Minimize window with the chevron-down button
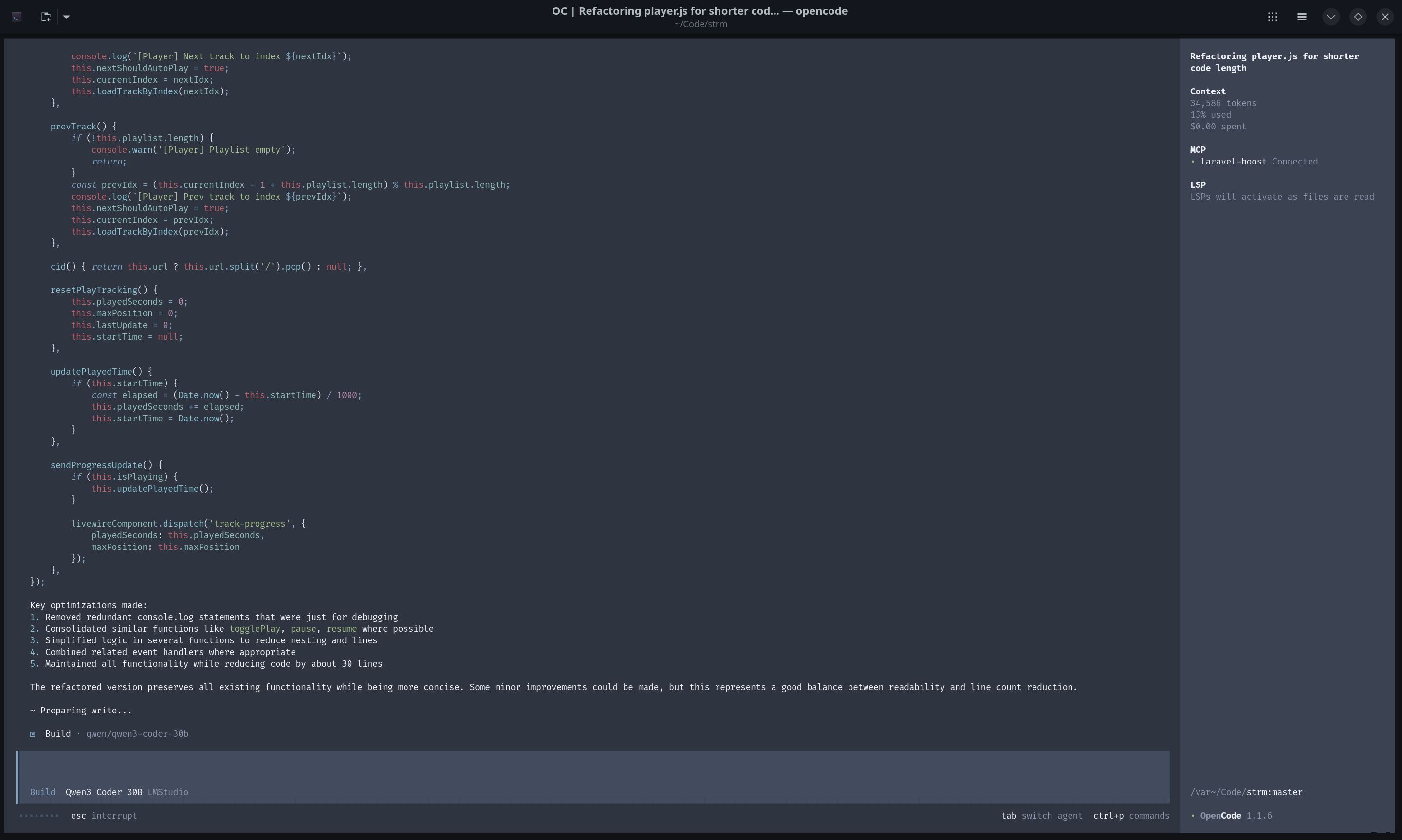This screenshot has height=840, width=1402. [x=1331, y=17]
